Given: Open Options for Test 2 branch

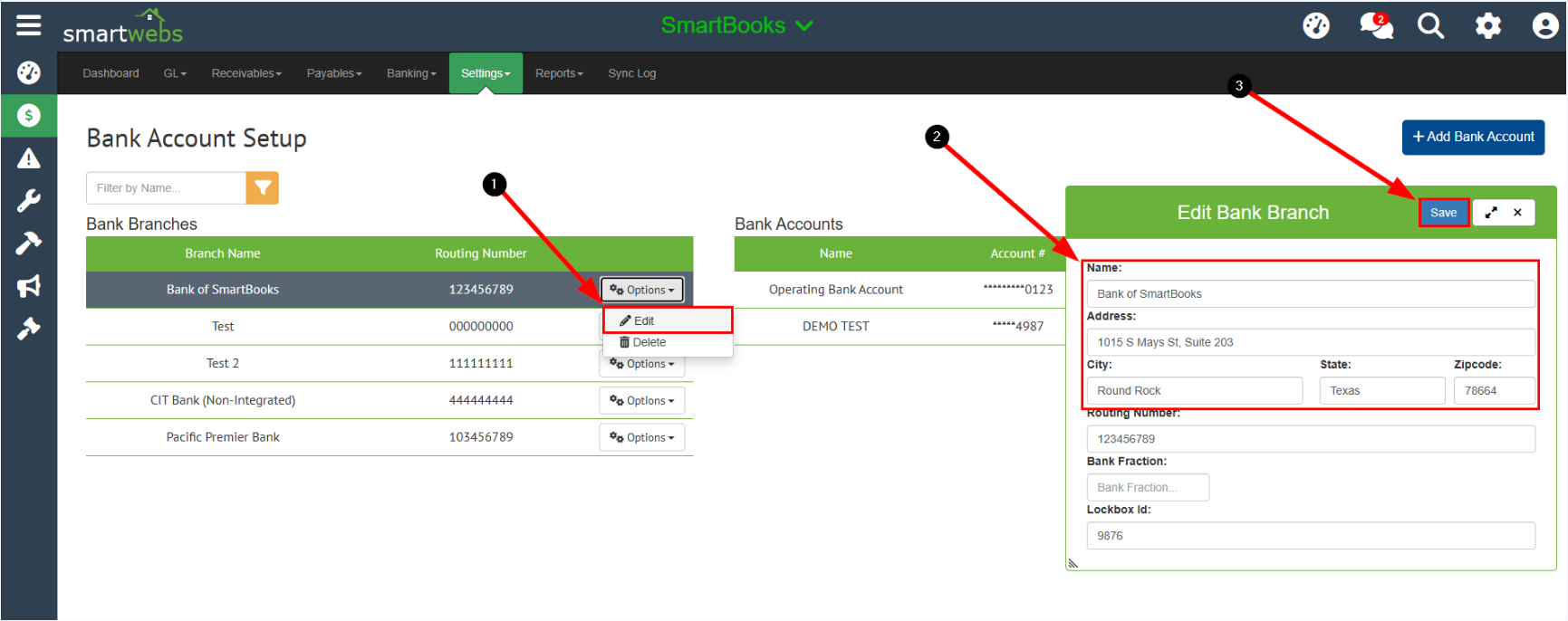Looking at the screenshot, I should 641,364.
